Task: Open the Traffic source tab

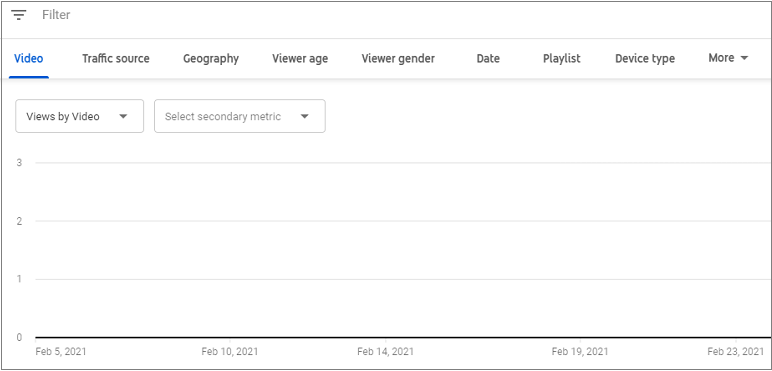Action: pyautogui.click(x=116, y=59)
